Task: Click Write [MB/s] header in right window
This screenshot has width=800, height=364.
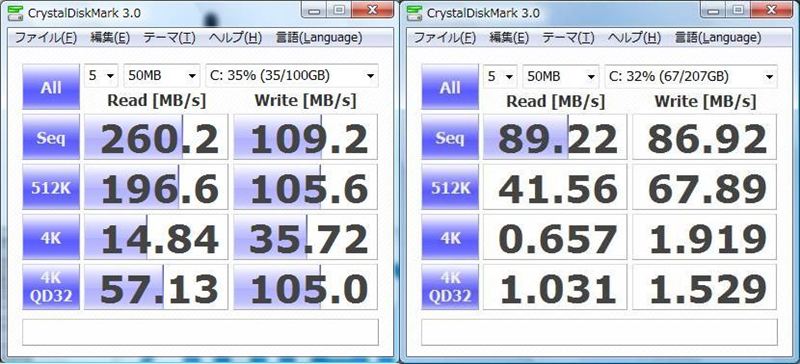Action: 705,101
